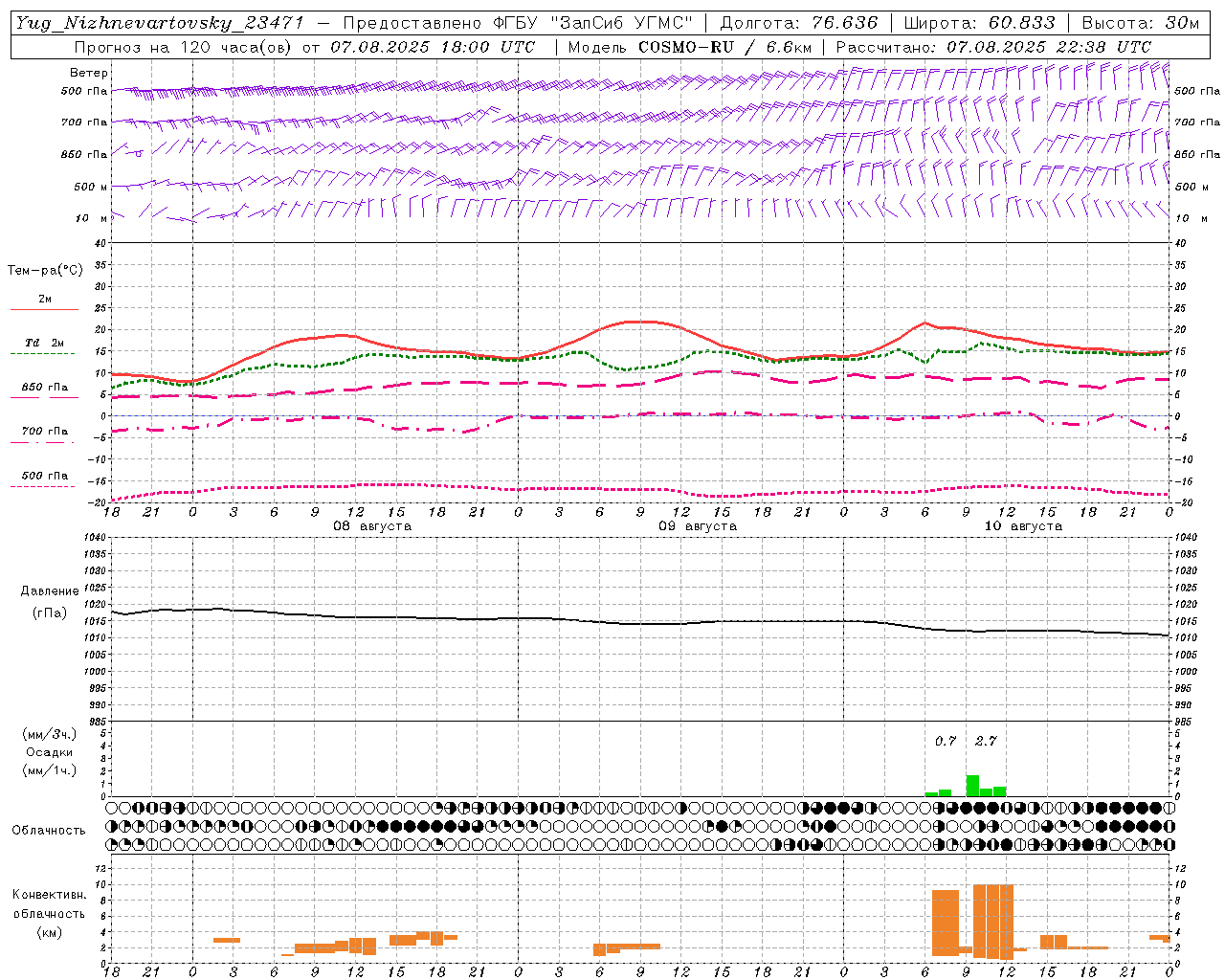Click the '(мм/3ч.)' precipitation unit label
The width and height of the screenshot is (1225, 980).
pos(50,734)
